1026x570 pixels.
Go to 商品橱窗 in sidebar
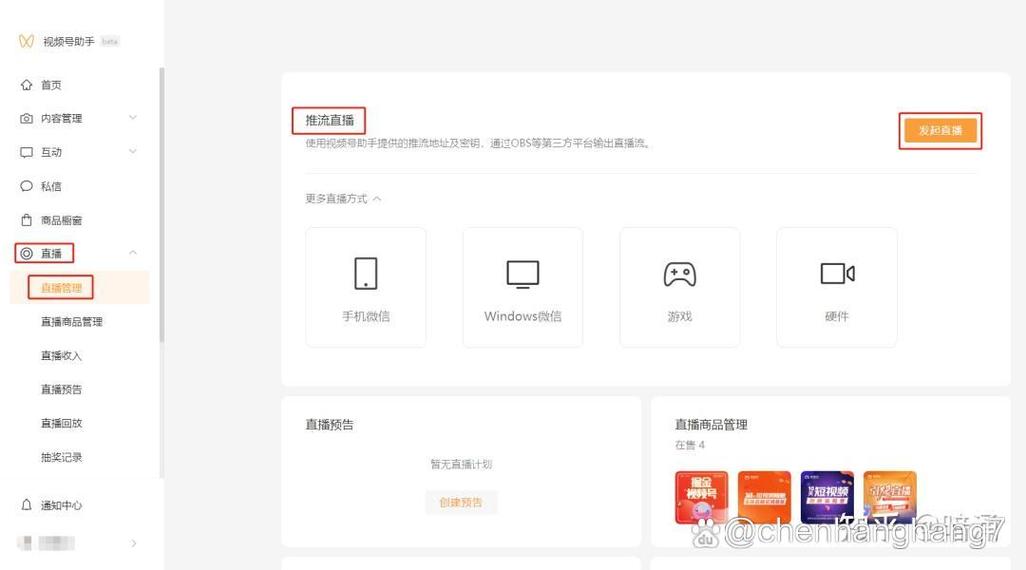pos(61,220)
